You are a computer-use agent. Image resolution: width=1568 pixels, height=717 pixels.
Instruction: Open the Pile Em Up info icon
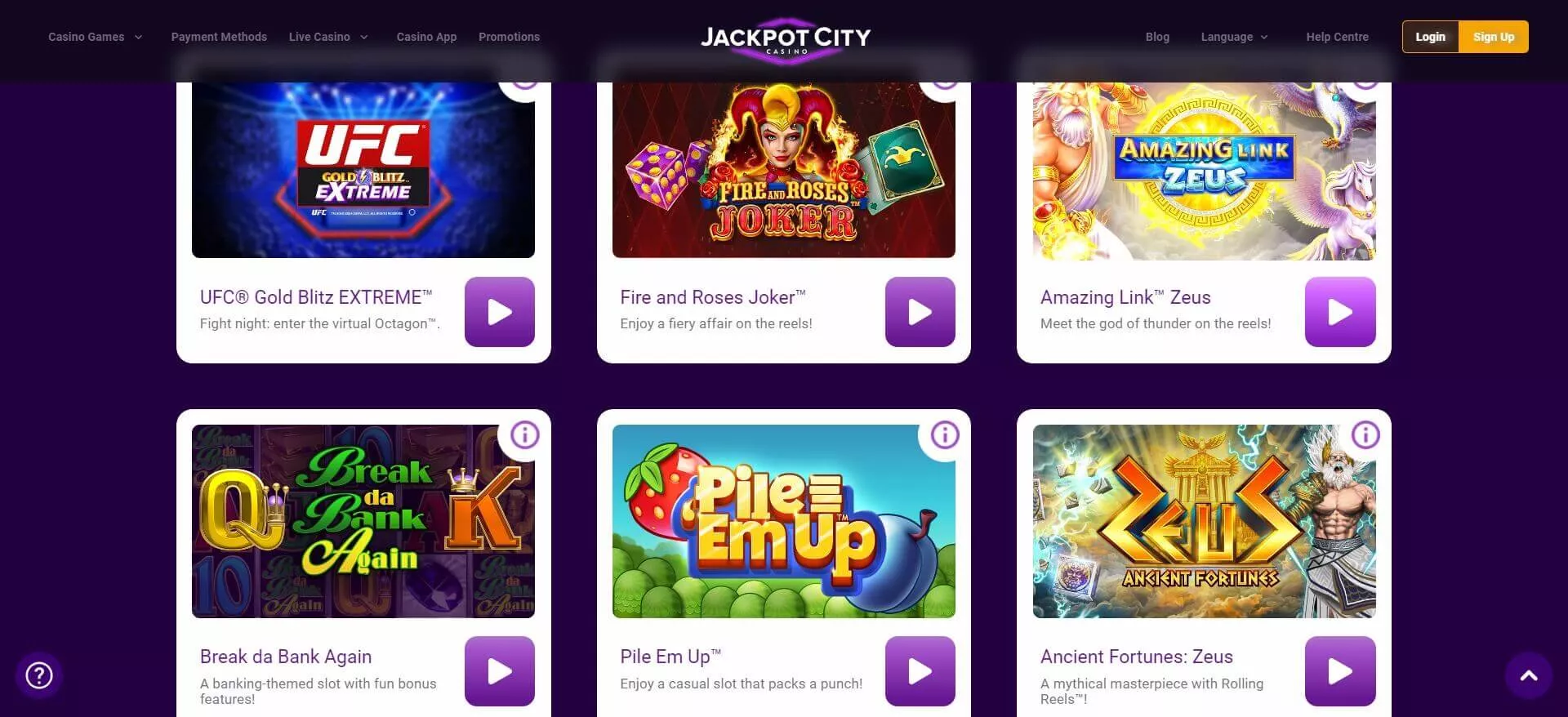(945, 434)
